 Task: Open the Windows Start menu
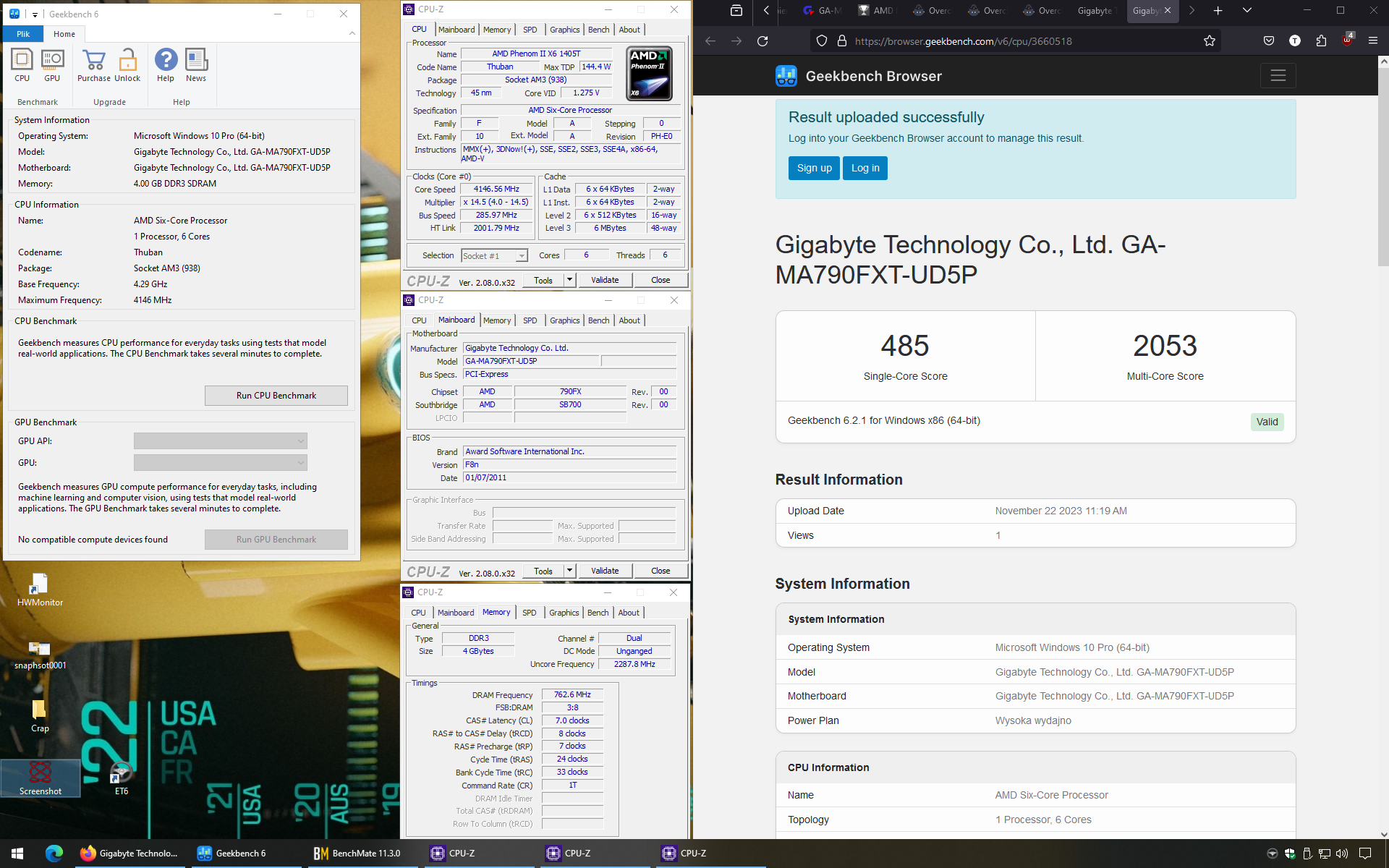17,854
